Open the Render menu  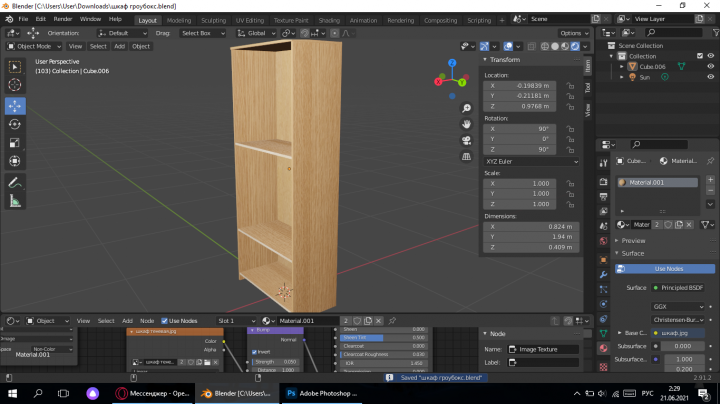tap(63, 19)
